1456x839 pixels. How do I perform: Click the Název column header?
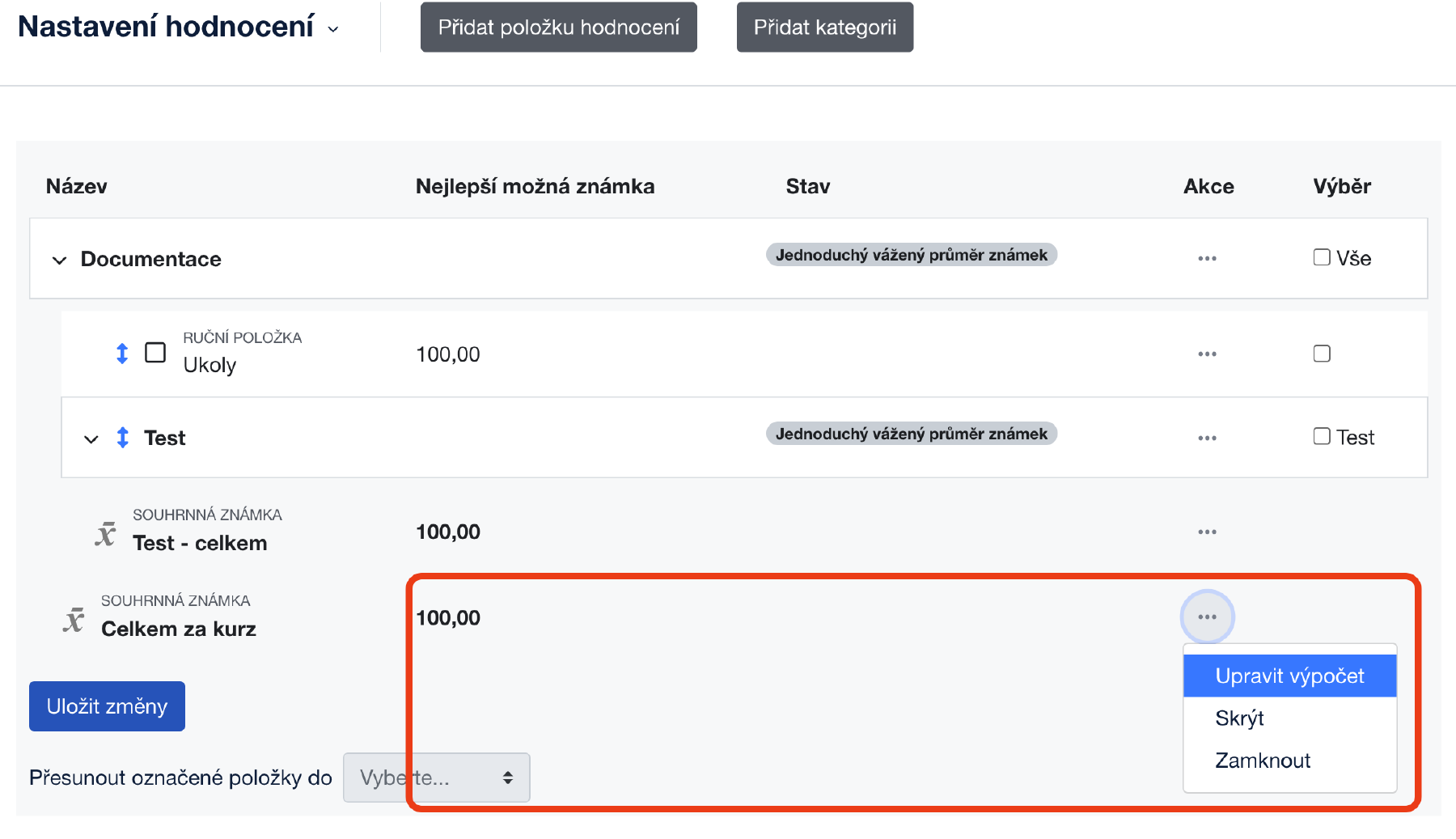77,187
